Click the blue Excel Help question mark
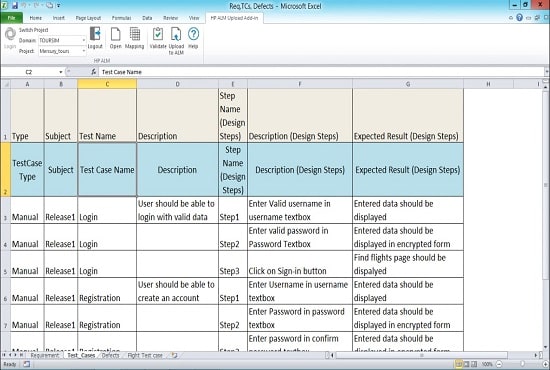 tap(519, 18)
